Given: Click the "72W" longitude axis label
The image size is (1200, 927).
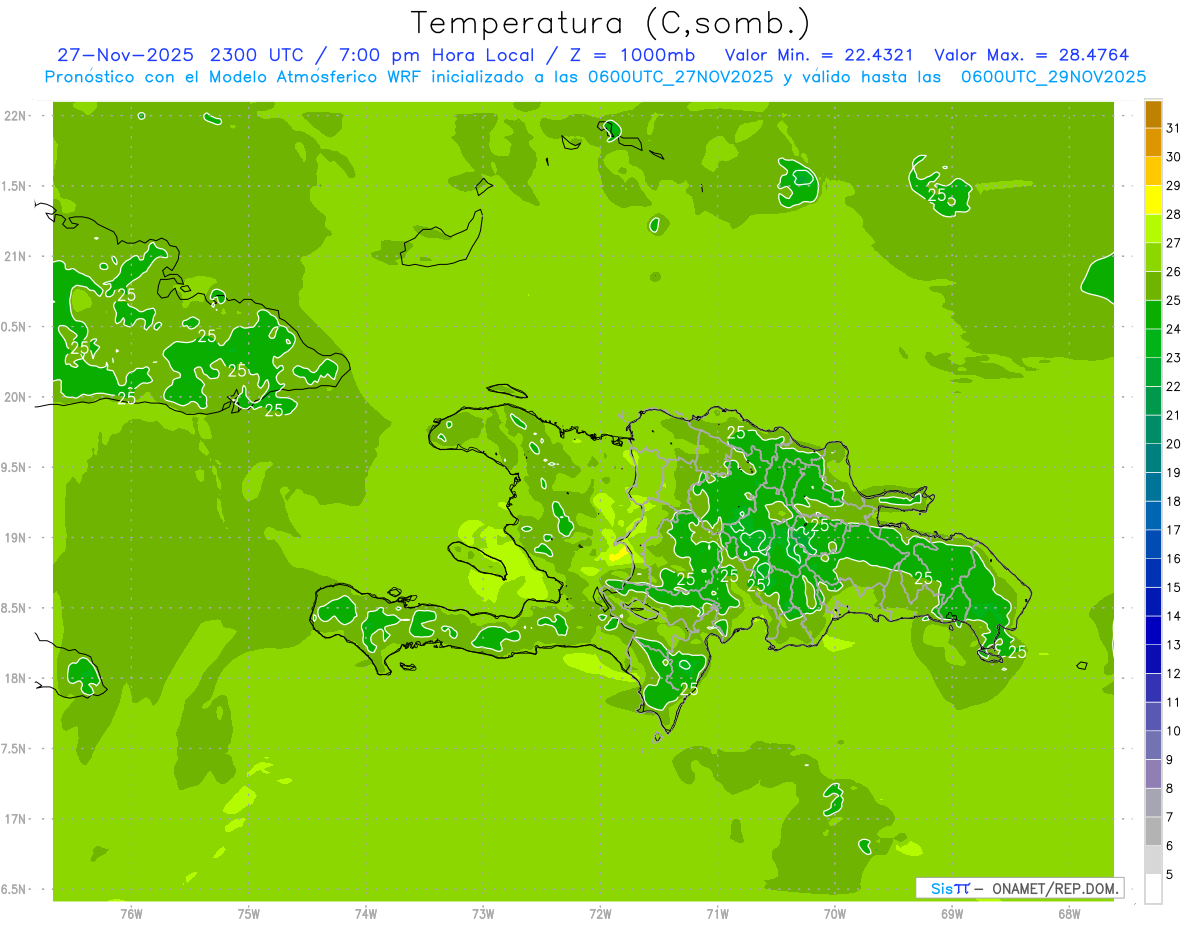Looking at the screenshot, I should [600, 914].
